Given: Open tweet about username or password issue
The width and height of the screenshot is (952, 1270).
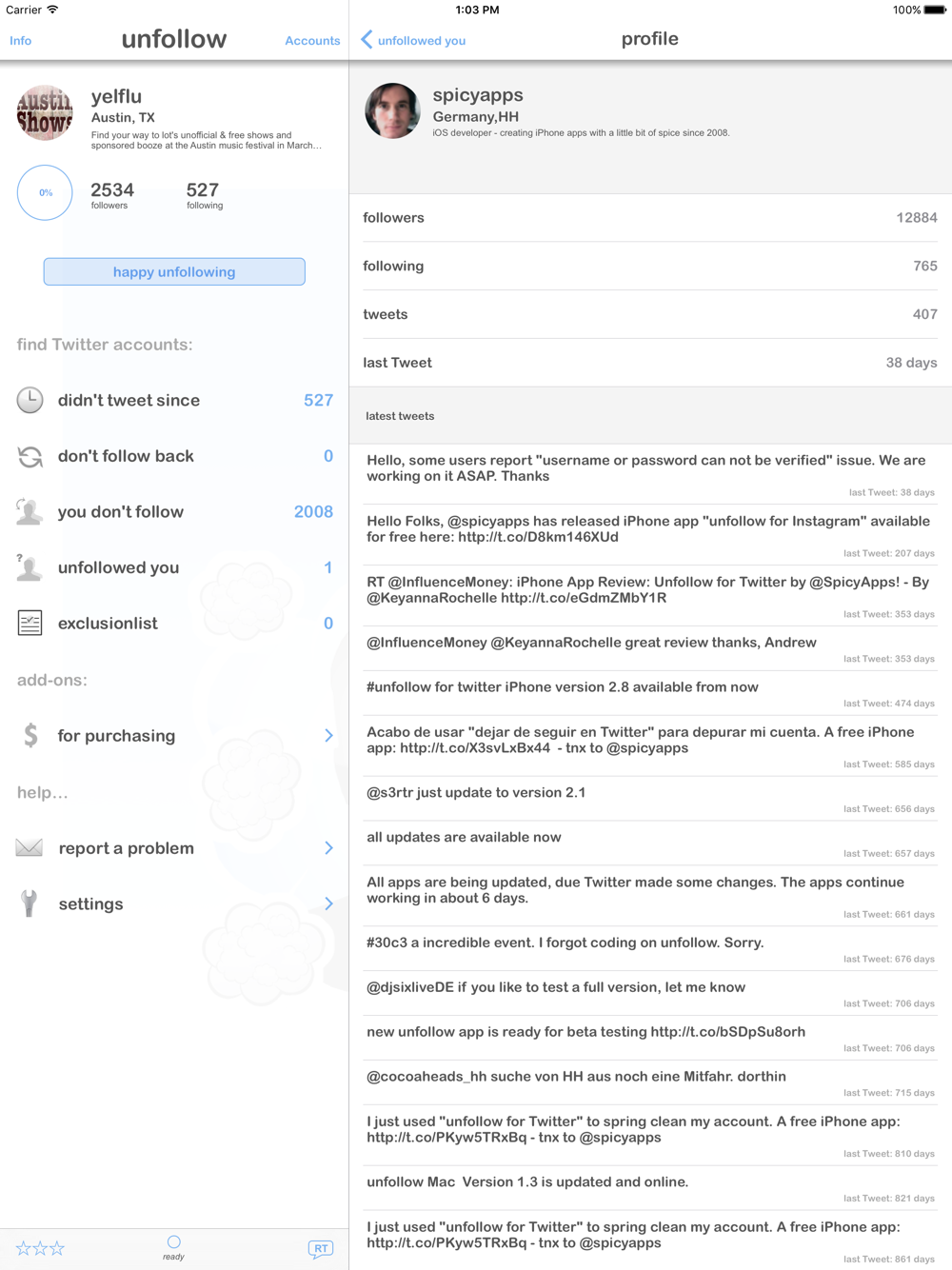Looking at the screenshot, I should [x=650, y=473].
